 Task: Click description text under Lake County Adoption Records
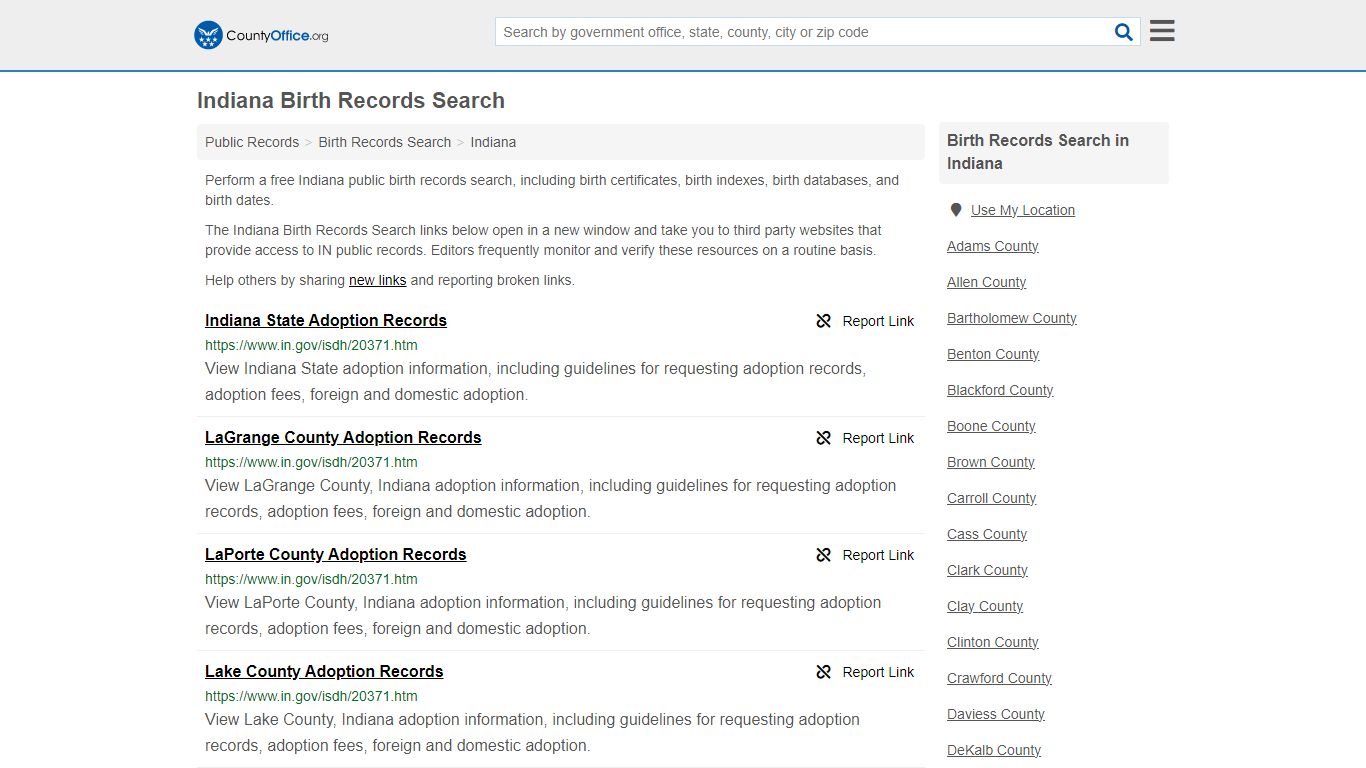click(x=532, y=732)
